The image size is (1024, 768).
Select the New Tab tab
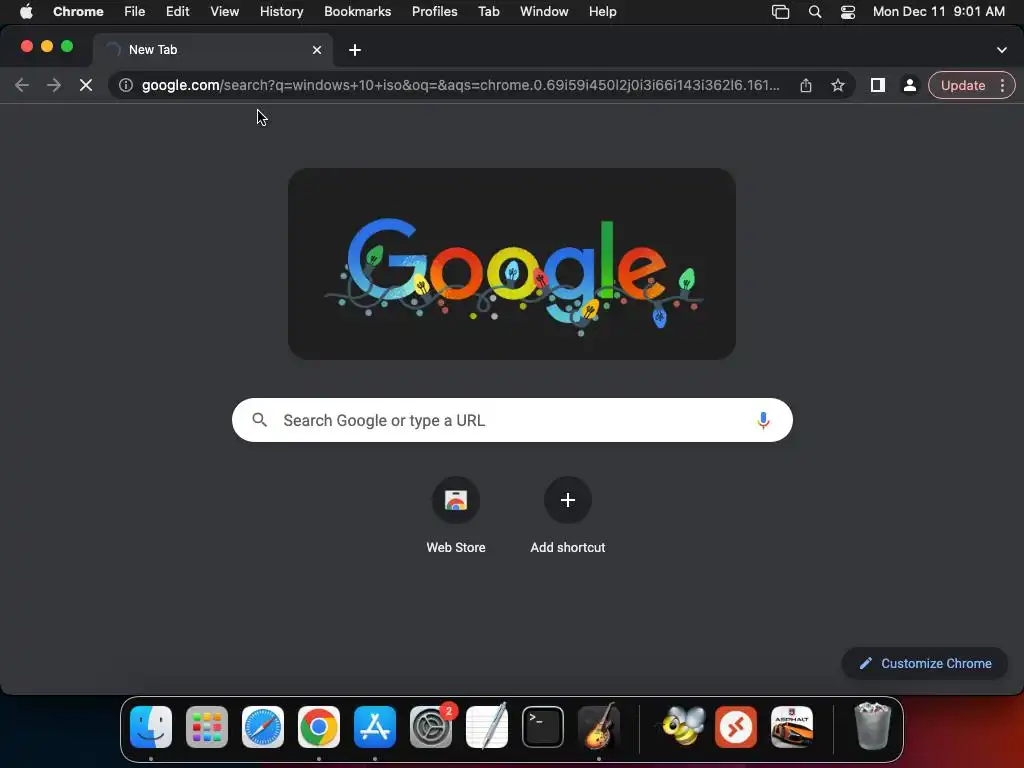coord(212,50)
